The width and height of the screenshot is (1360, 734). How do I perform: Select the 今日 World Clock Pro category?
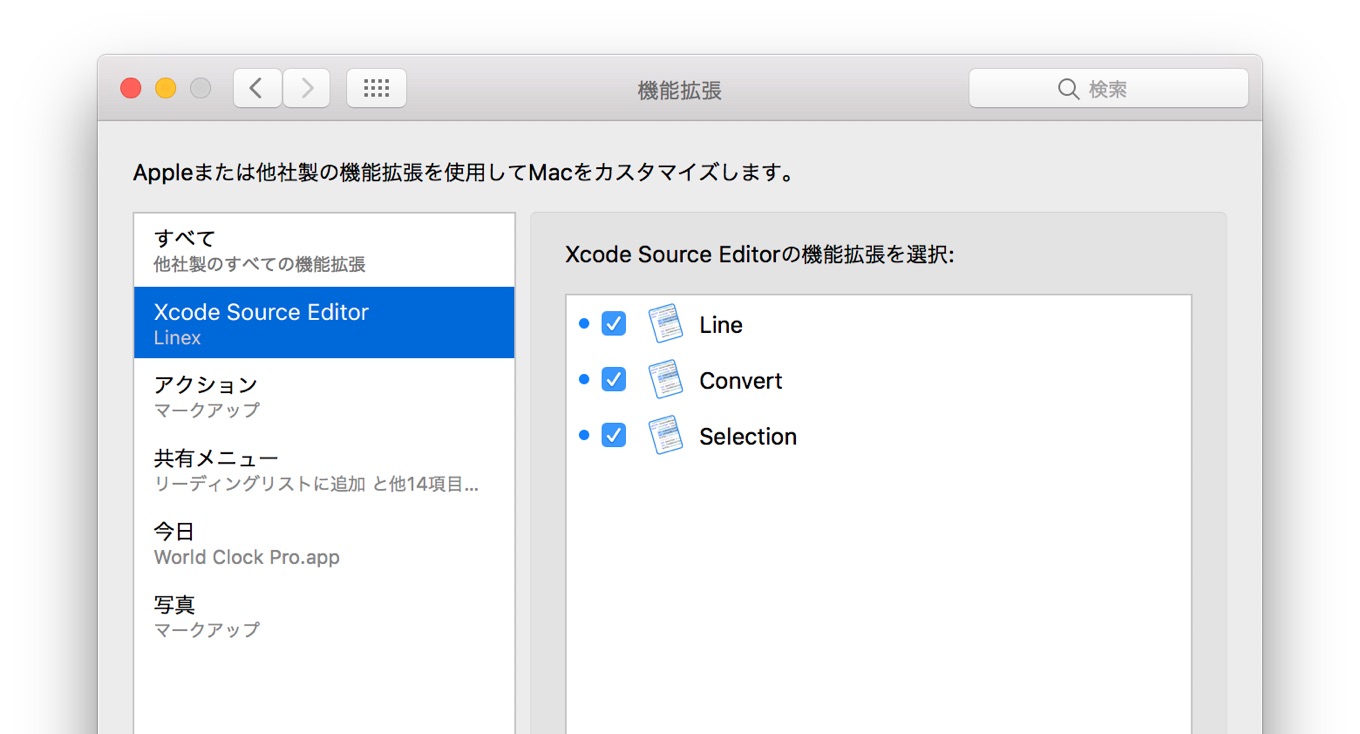click(324, 543)
